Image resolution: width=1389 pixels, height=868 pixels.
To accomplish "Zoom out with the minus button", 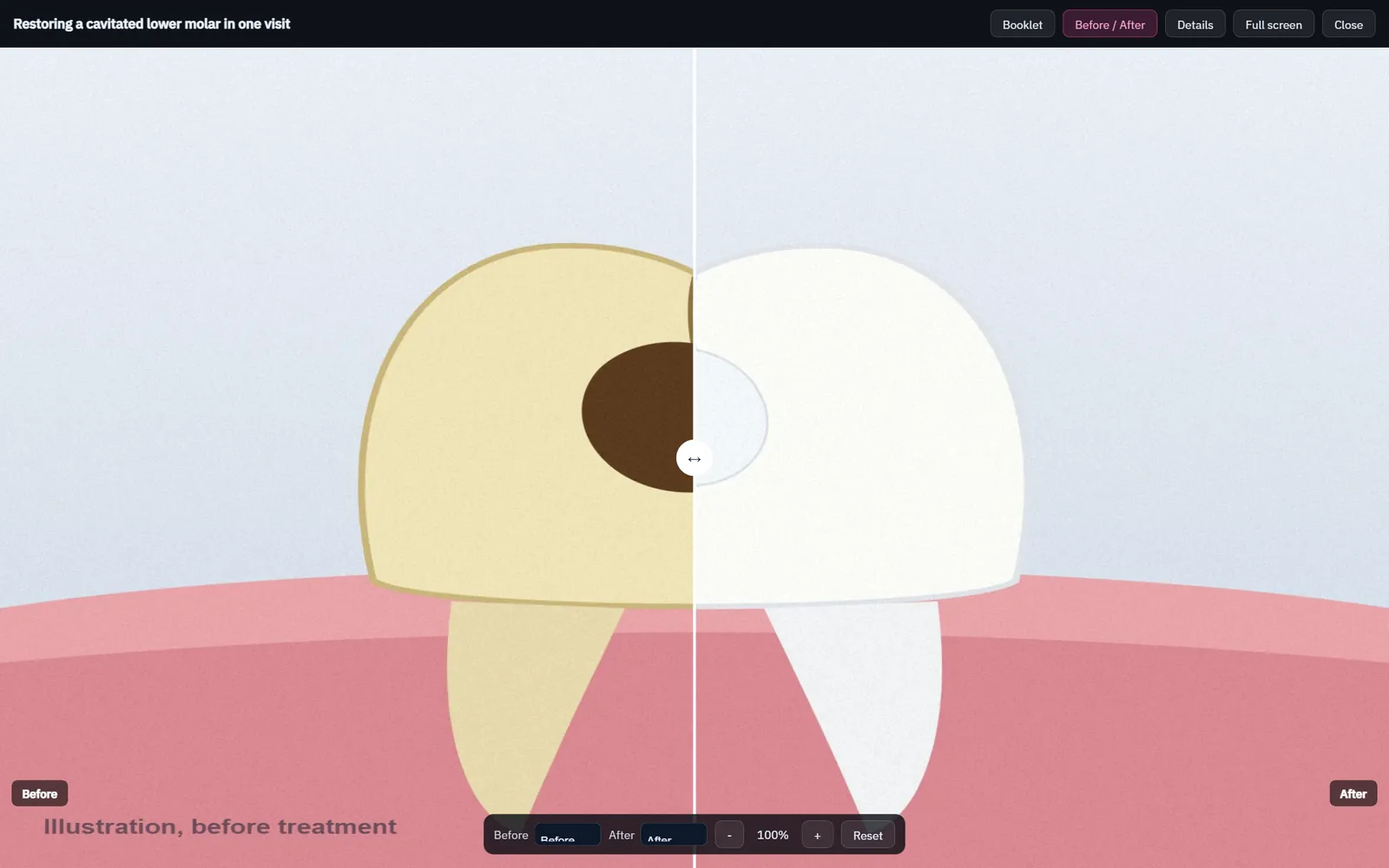I will (x=729, y=835).
